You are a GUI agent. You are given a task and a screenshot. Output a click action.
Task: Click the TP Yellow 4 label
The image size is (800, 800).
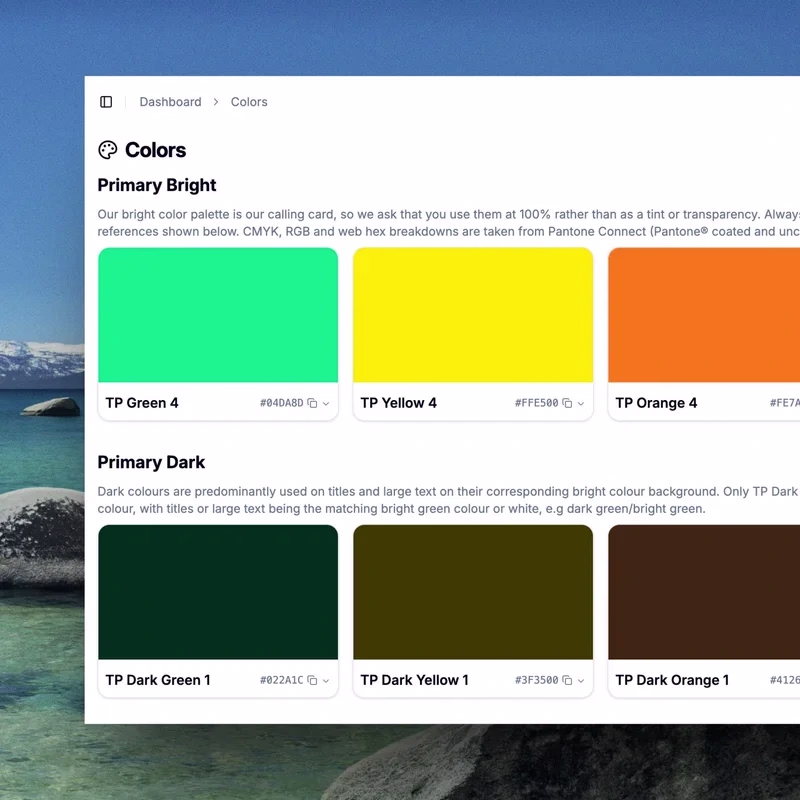click(x=398, y=403)
